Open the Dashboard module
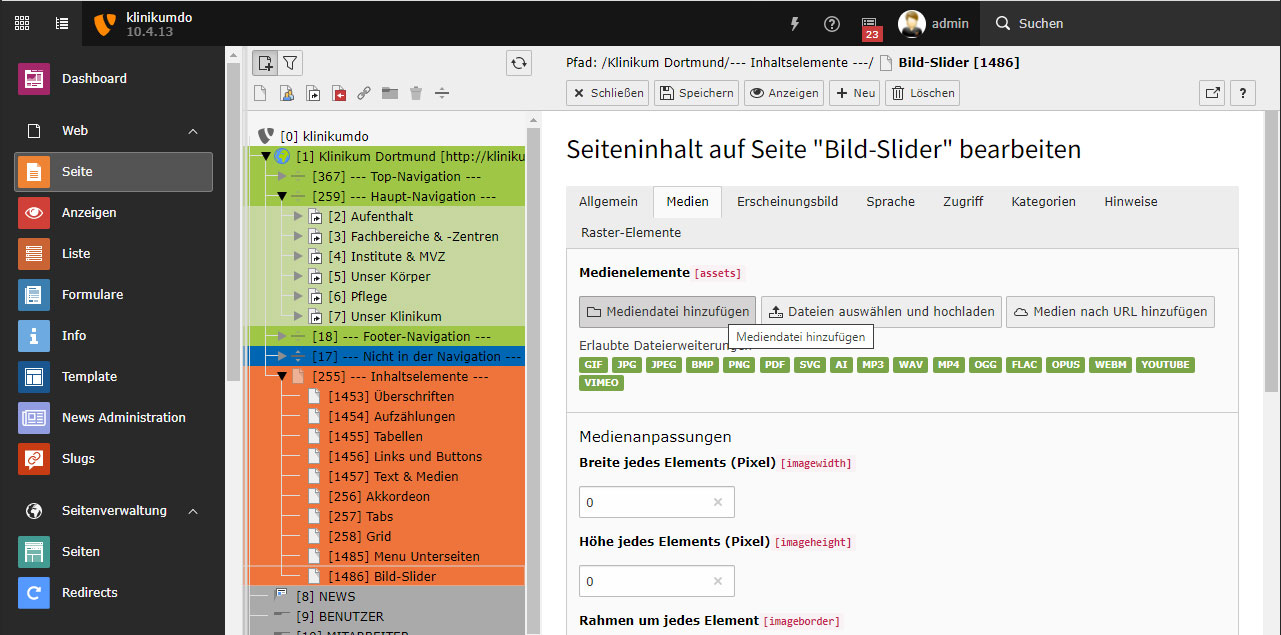The width and height of the screenshot is (1281, 635). coord(113,78)
